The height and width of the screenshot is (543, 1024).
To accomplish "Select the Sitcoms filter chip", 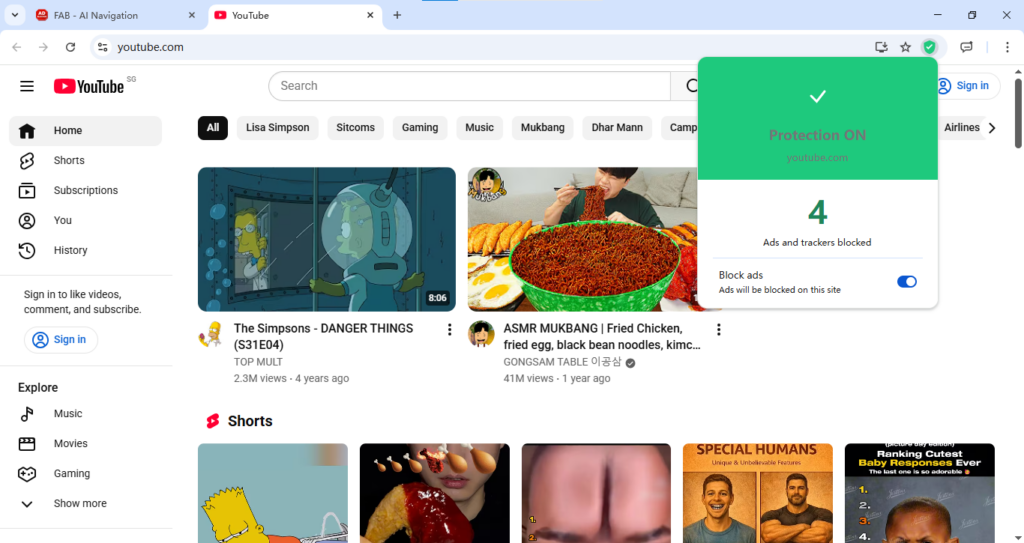I will (x=355, y=127).
